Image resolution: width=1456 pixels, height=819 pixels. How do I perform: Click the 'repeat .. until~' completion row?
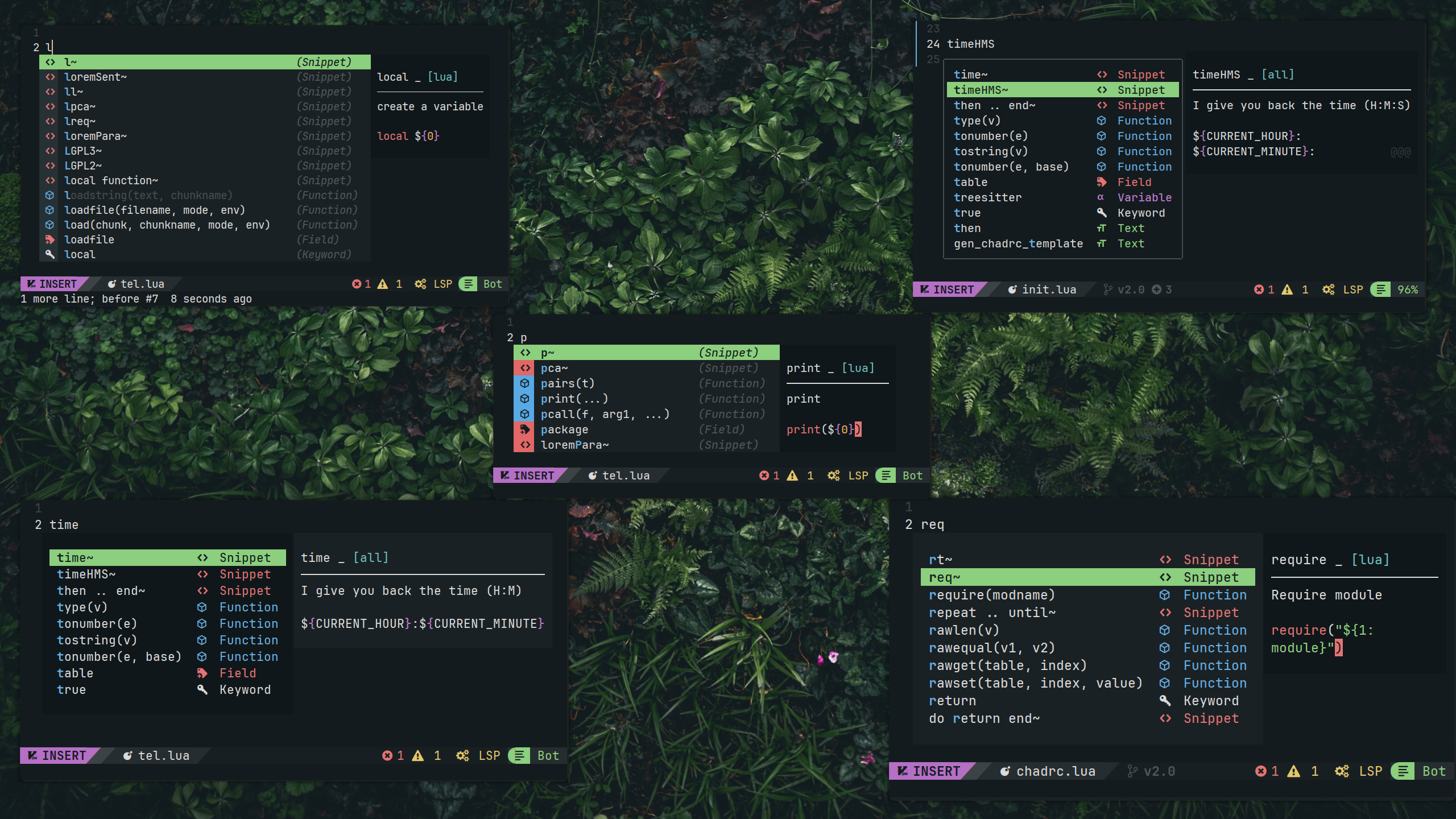(x=1087, y=613)
